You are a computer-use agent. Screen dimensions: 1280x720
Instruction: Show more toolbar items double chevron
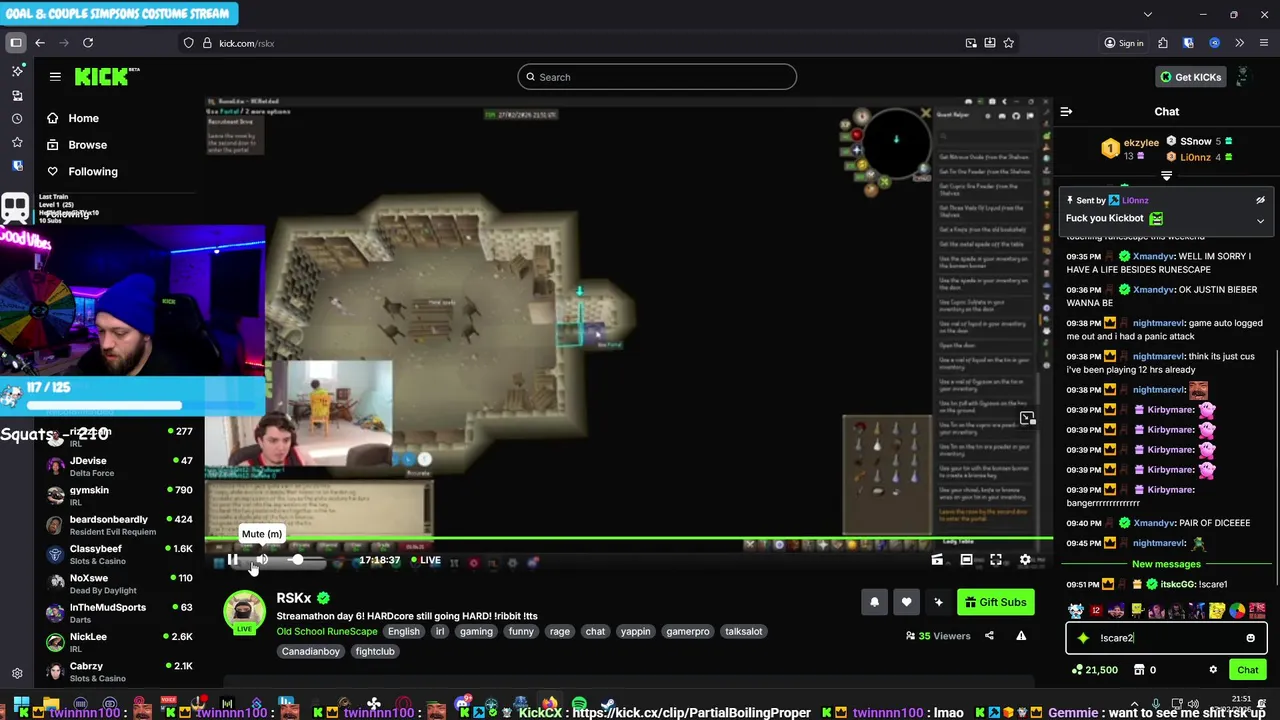tap(1239, 43)
